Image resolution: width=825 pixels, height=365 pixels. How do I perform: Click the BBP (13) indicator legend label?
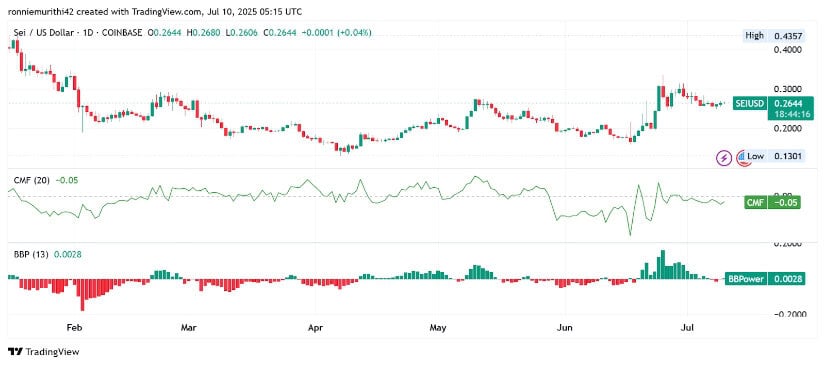click(31, 255)
